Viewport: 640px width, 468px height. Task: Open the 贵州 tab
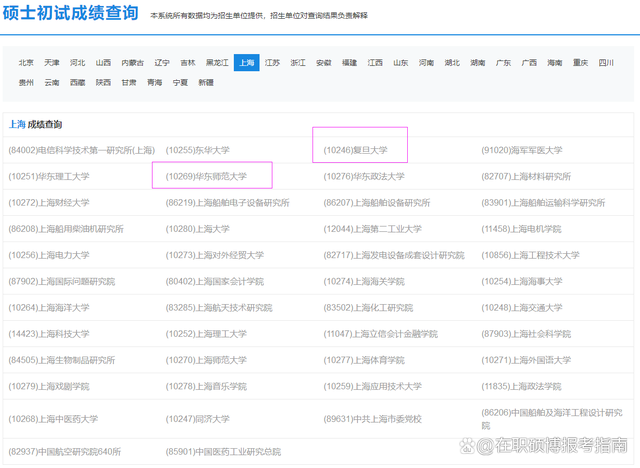click(26, 82)
